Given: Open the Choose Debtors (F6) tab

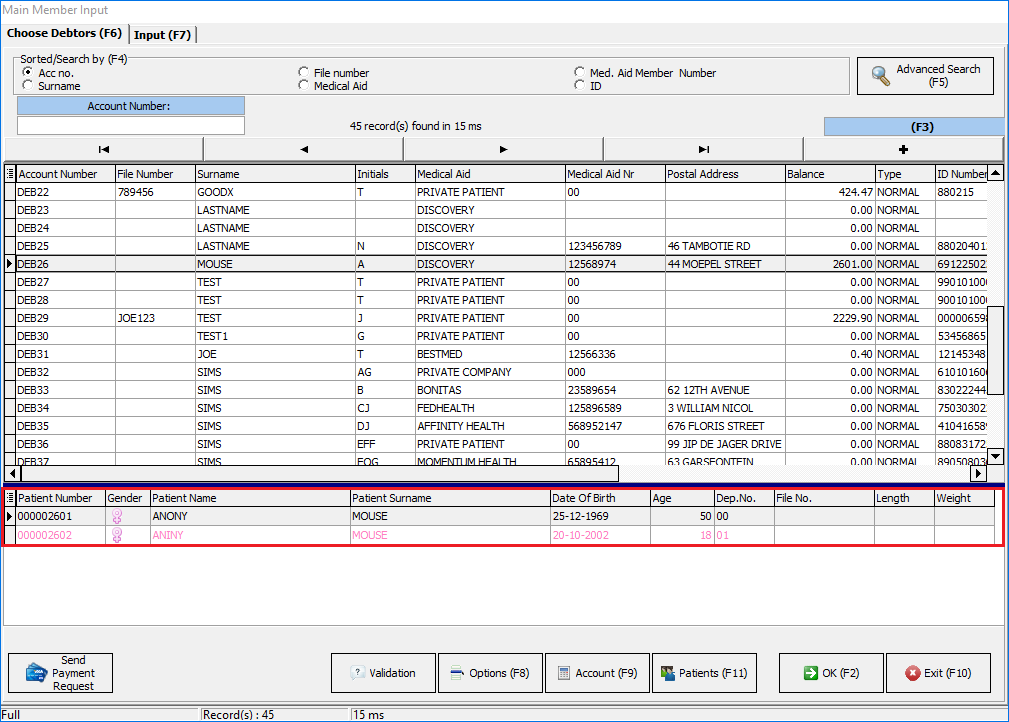Looking at the screenshot, I should tap(64, 34).
